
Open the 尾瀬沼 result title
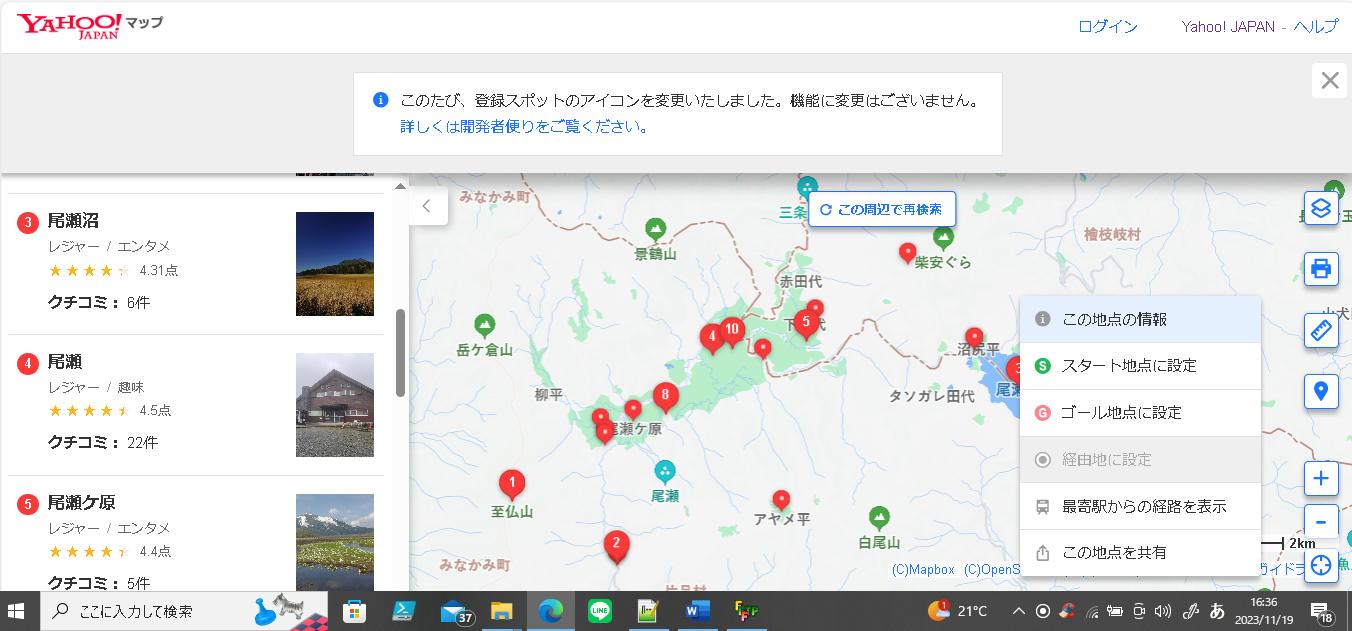[x=73, y=221]
